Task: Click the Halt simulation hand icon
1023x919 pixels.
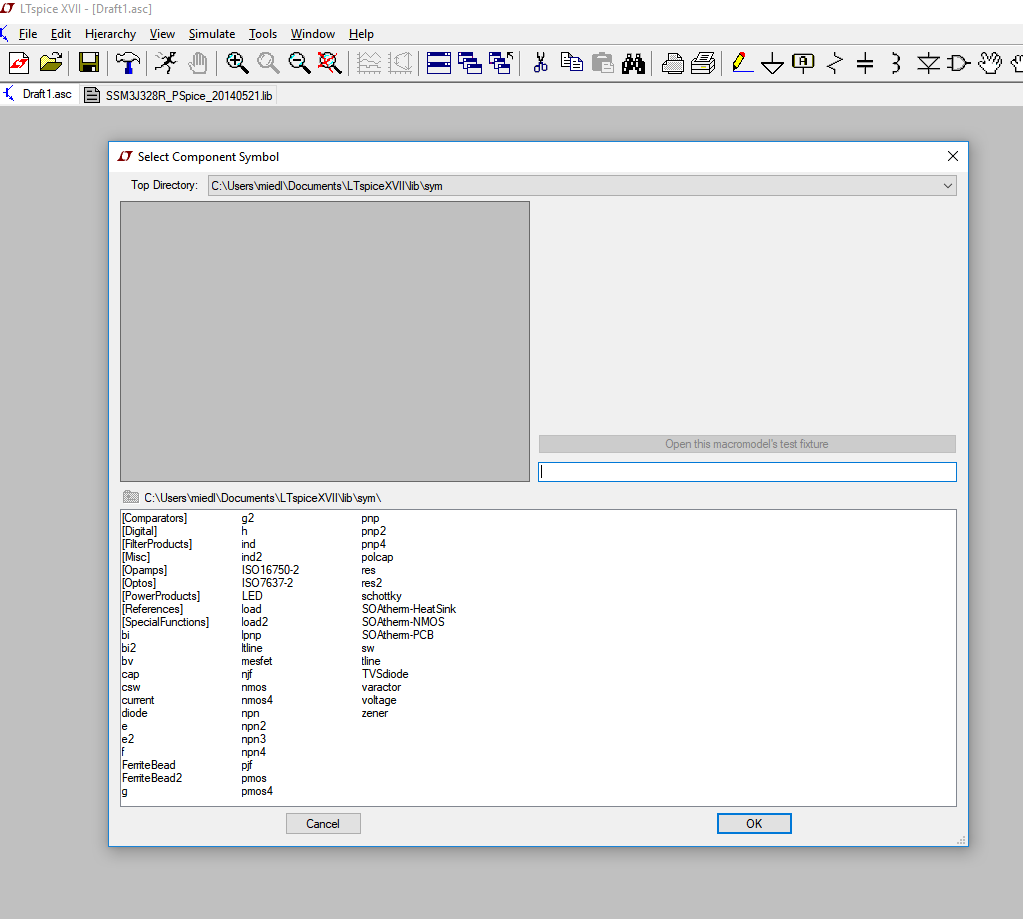Action: pyautogui.click(x=198, y=63)
